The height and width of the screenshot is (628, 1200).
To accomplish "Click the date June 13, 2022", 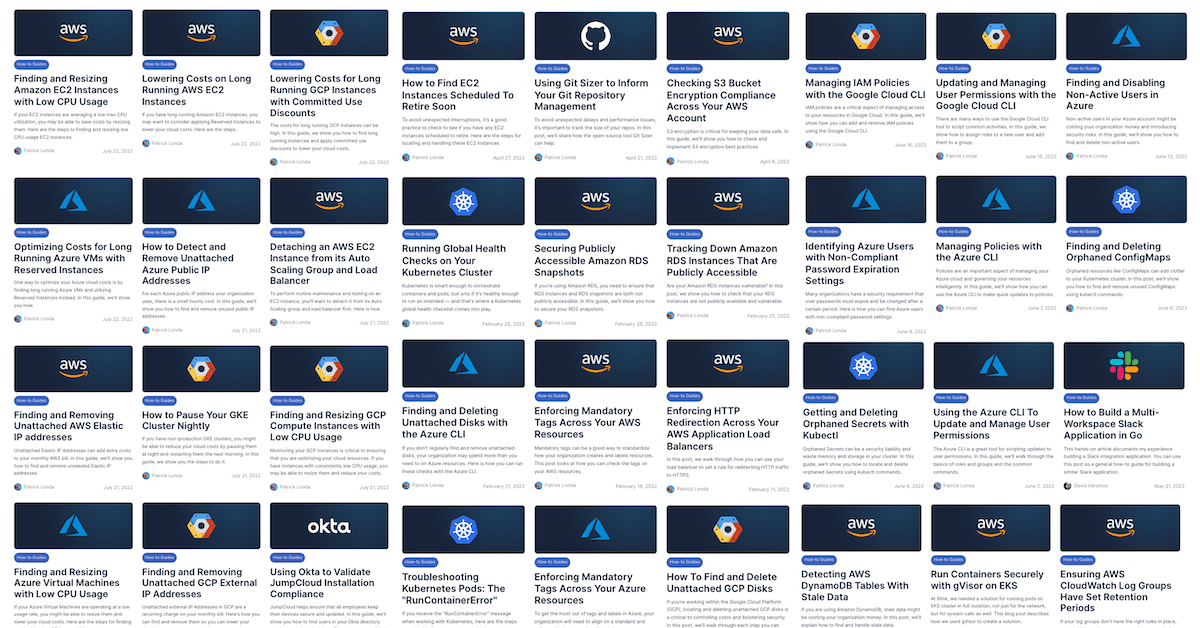I will coord(1172,156).
